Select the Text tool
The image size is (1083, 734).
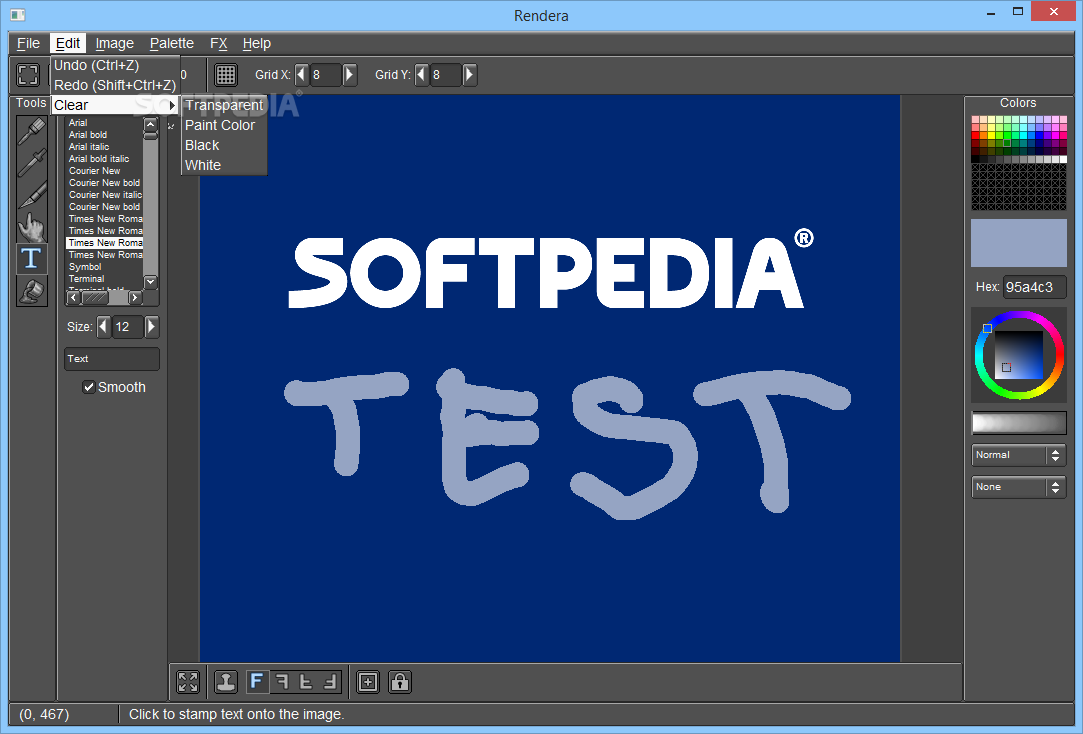[x=32, y=258]
